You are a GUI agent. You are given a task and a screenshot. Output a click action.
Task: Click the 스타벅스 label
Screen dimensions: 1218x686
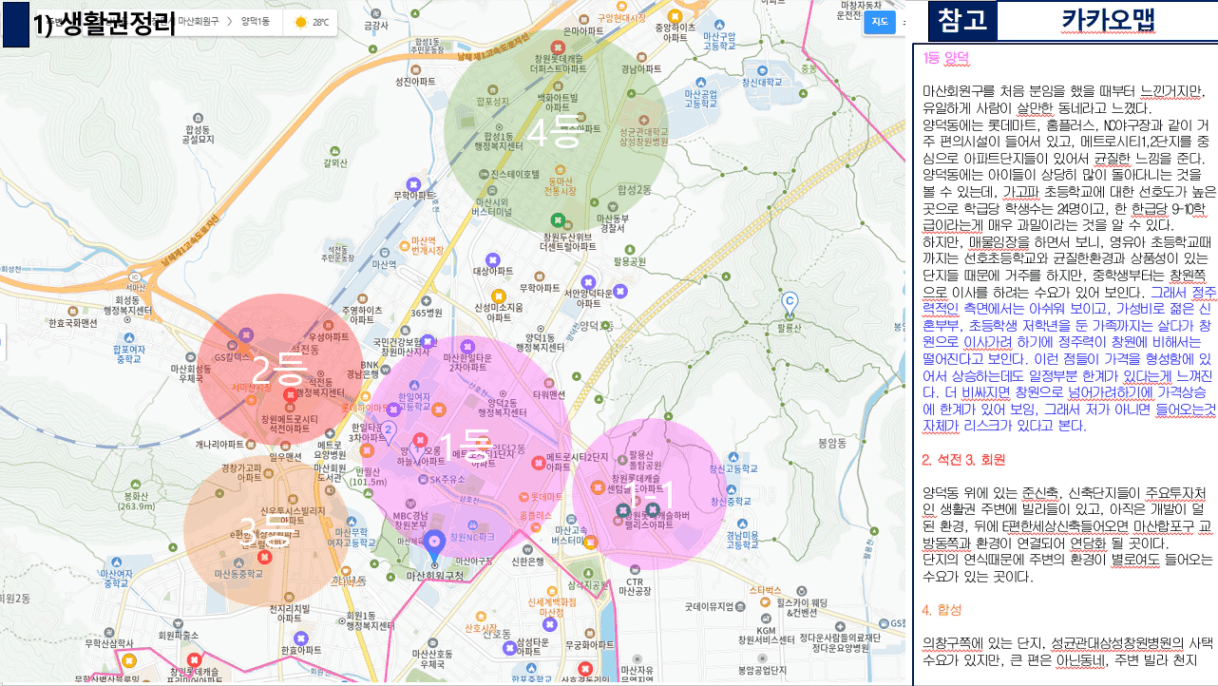(764, 591)
